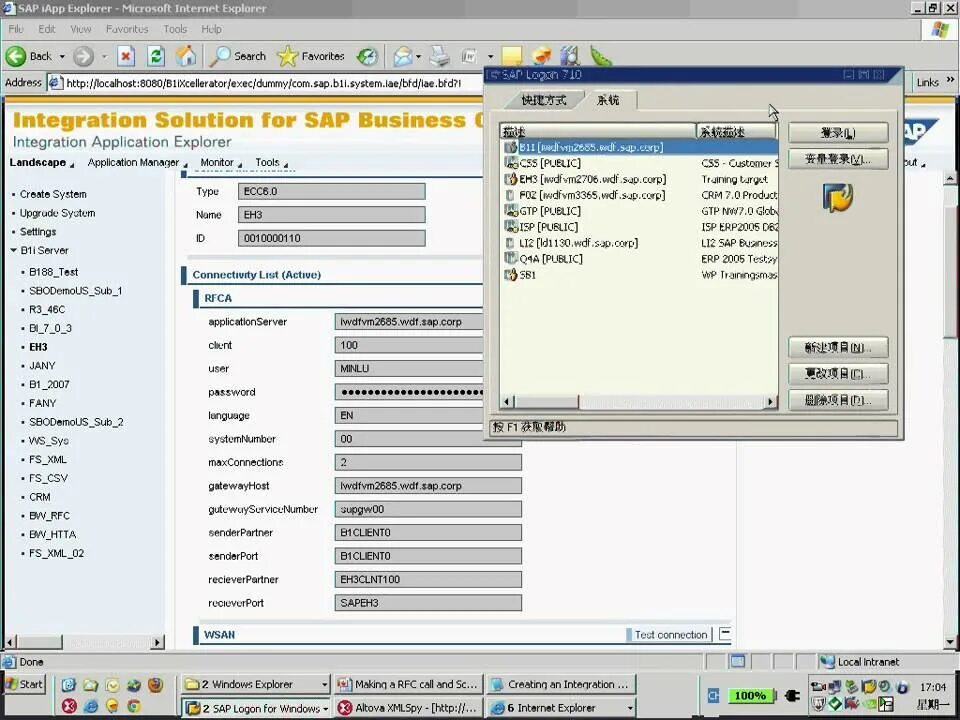Click the icon beside EH3 logon entry
The width and height of the screenshot is (960, 720).
tap(510, 179)
